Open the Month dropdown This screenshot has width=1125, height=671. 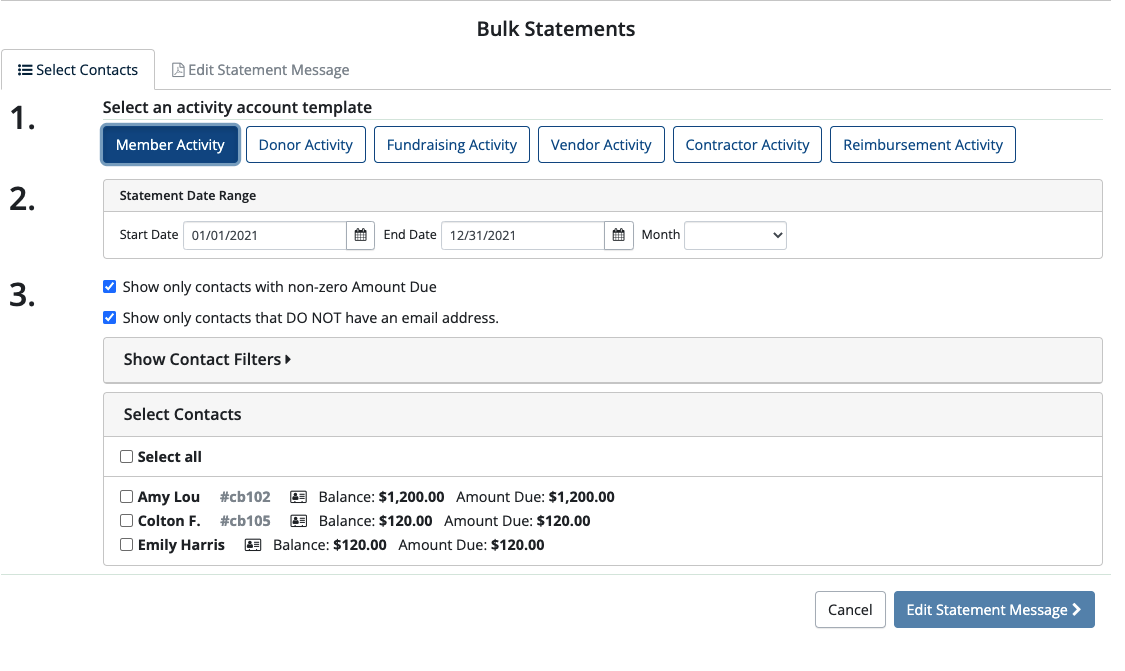[x=735, y=235]
